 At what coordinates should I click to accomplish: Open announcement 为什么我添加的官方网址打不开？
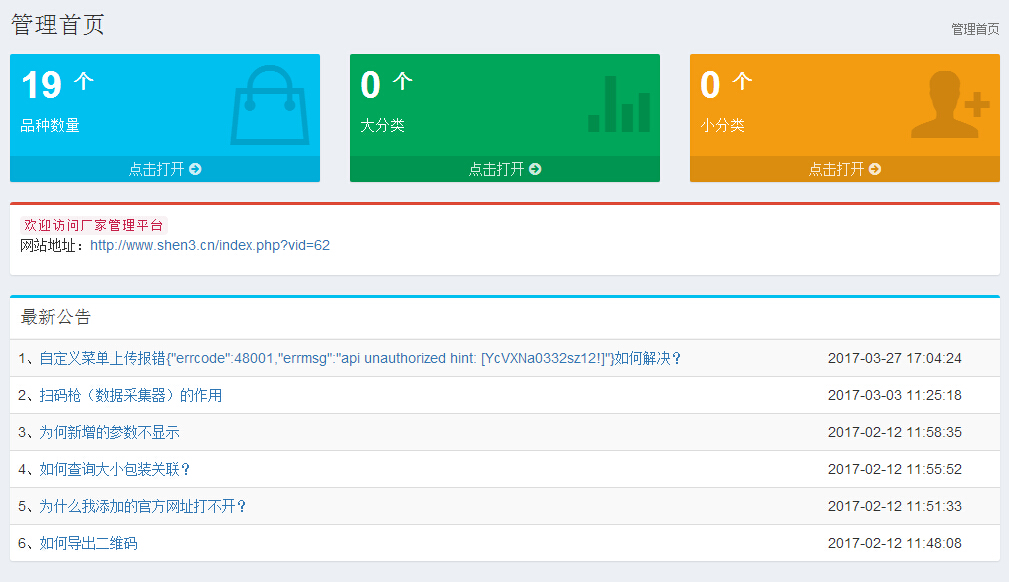143,506
